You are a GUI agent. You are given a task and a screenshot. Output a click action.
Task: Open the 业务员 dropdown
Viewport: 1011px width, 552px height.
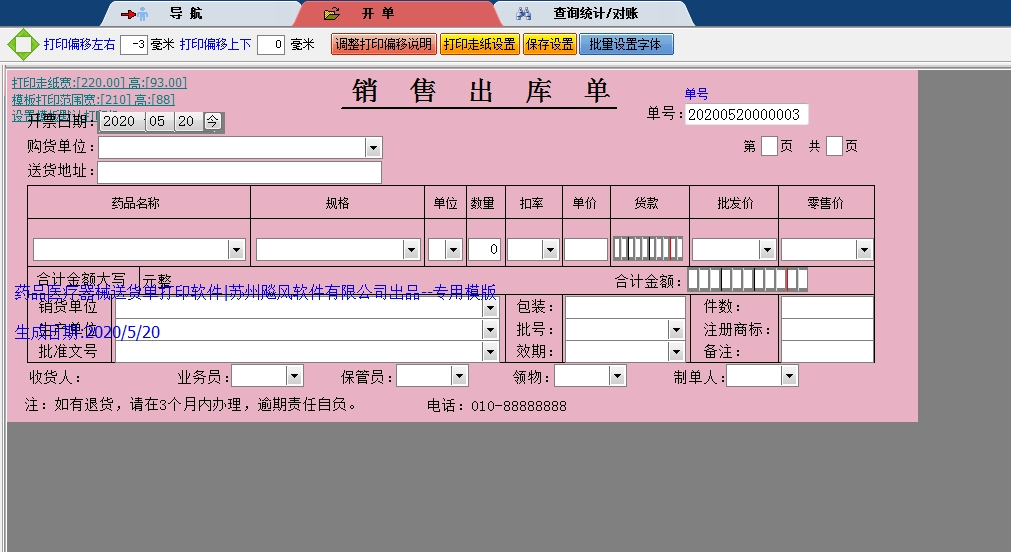coord(294,376)
